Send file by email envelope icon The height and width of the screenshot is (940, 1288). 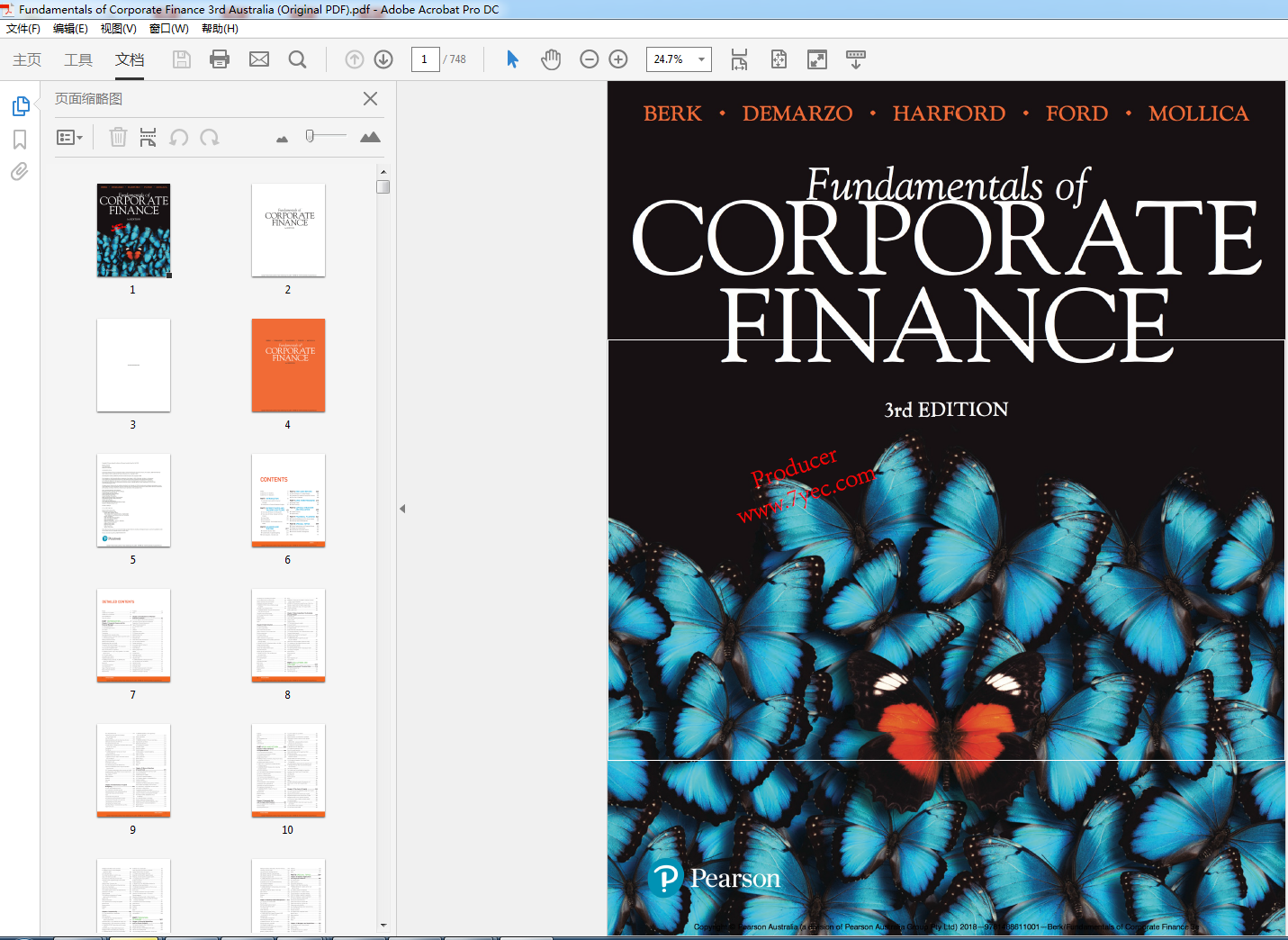(259, 59)
